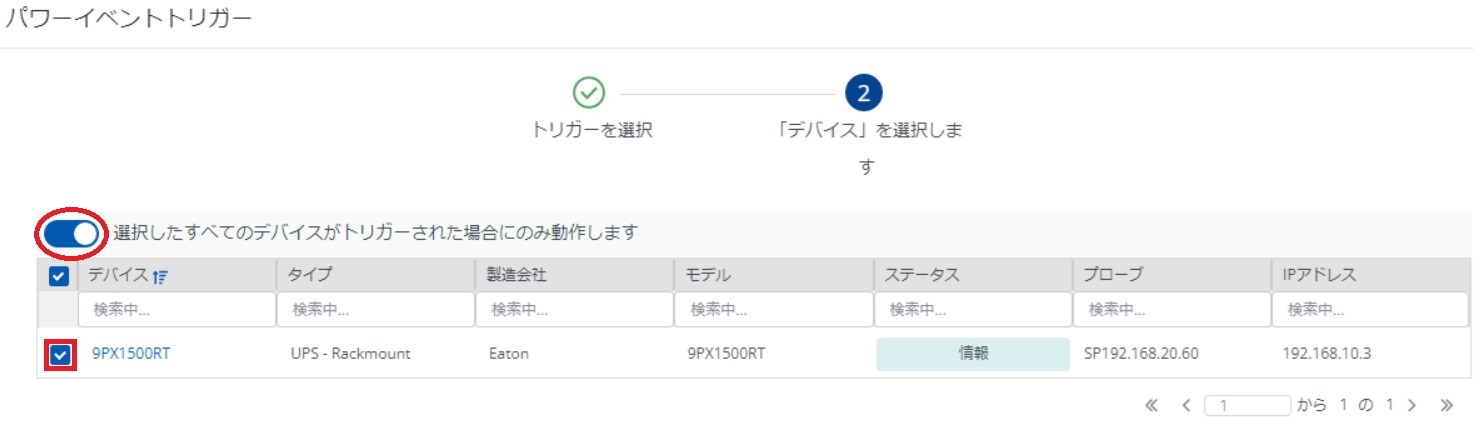
Task: Toggle the all-devices-triggered switch off
Action: coord(72,233)
